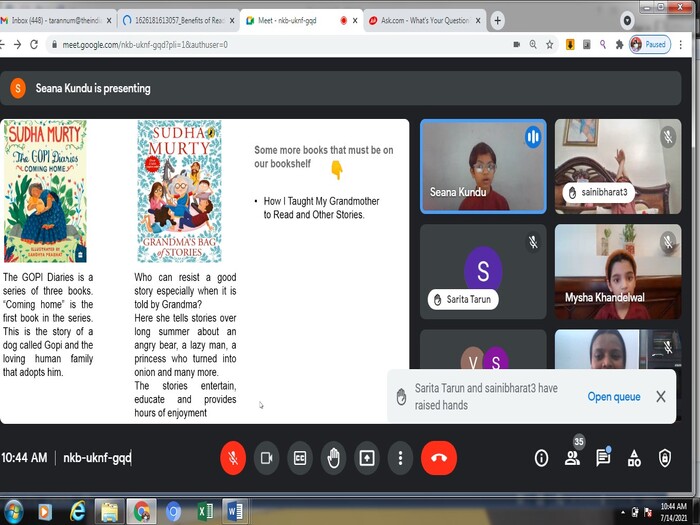700x525 pixels.
Task: Open the zoom magnifier icon in address bar
Action: 533,45
